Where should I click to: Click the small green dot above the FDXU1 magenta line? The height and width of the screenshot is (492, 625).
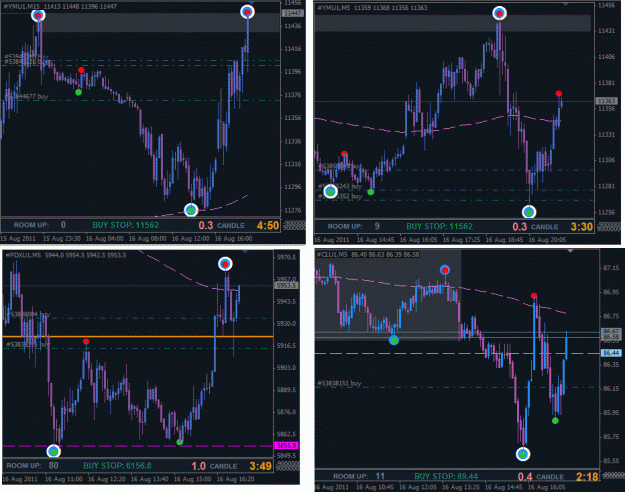(180, 442)
